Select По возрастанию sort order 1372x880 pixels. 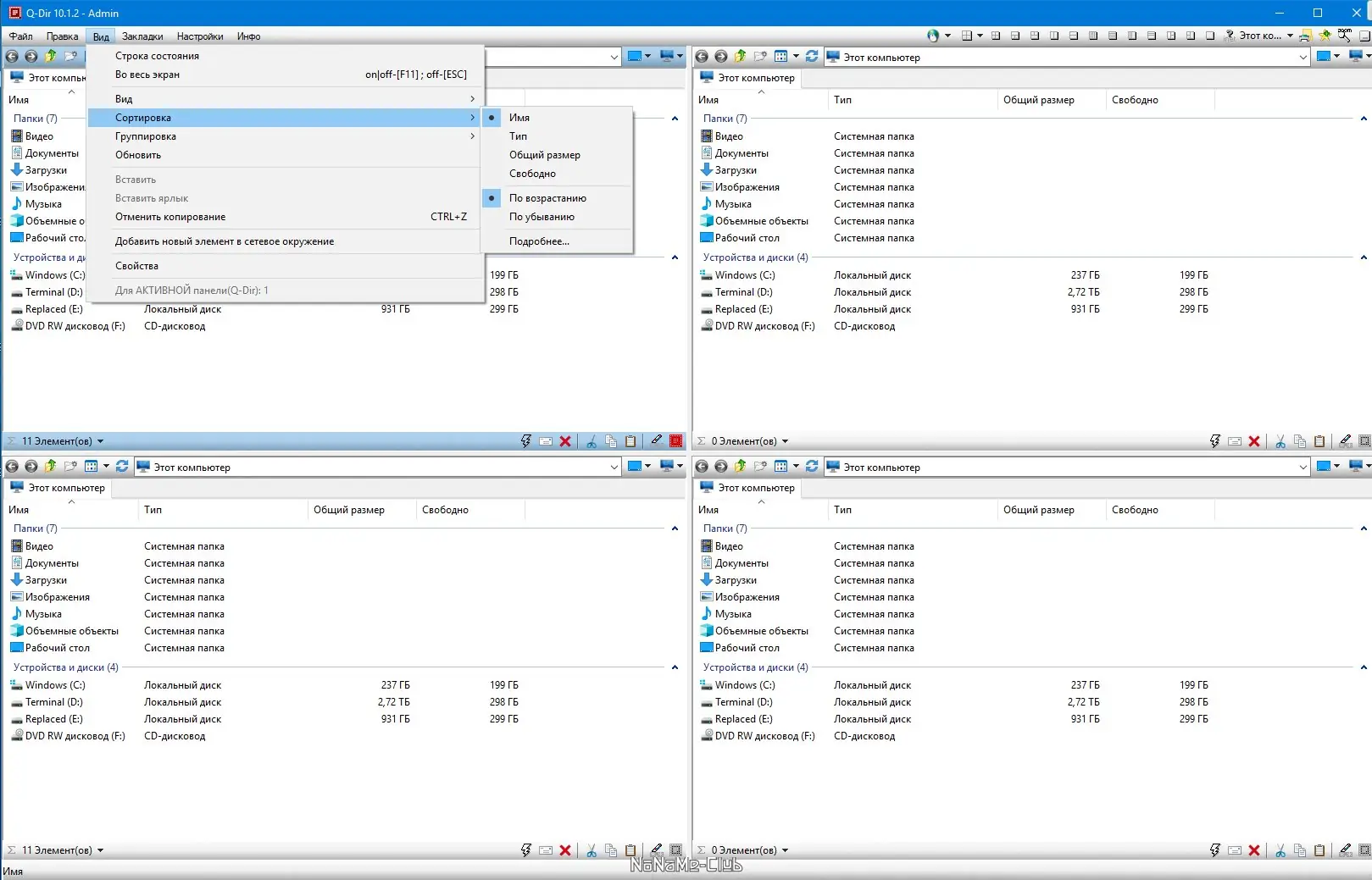[557, 198]
